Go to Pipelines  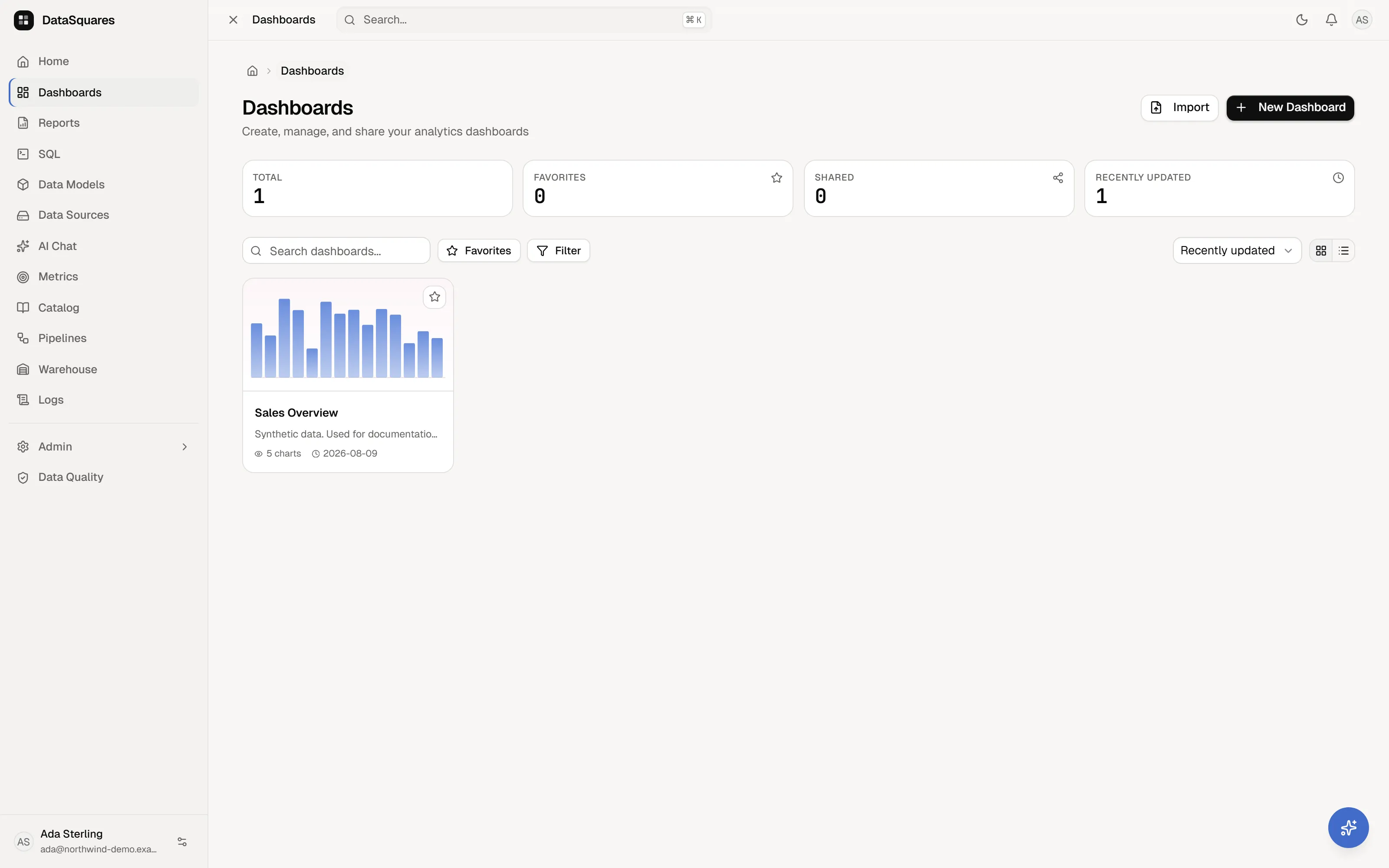tap(103, 338)
